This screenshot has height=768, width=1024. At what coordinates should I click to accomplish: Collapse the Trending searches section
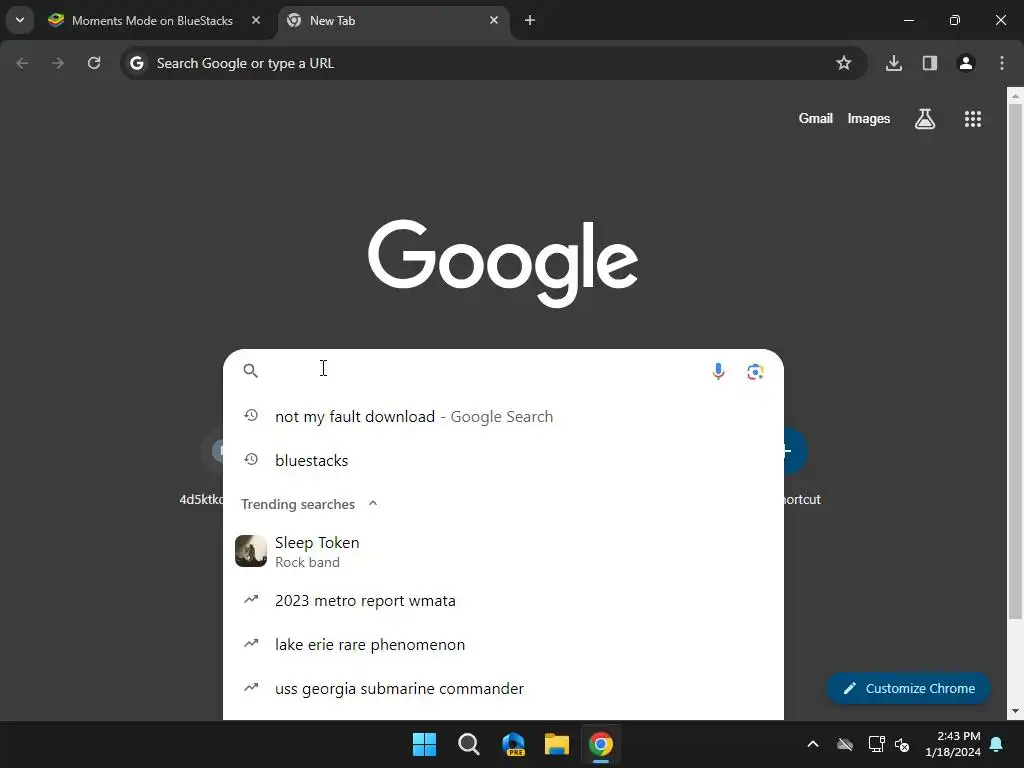coord(373,504)
